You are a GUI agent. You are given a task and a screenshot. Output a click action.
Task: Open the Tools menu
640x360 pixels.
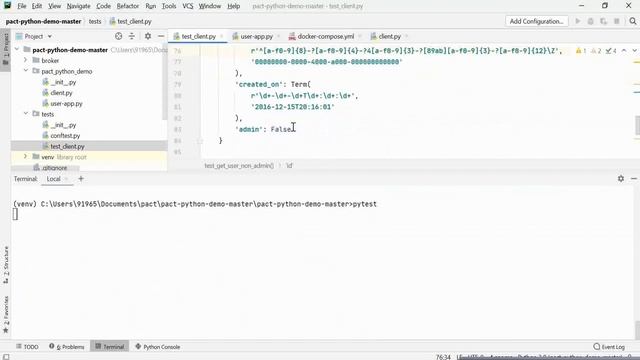click(169, 6)
